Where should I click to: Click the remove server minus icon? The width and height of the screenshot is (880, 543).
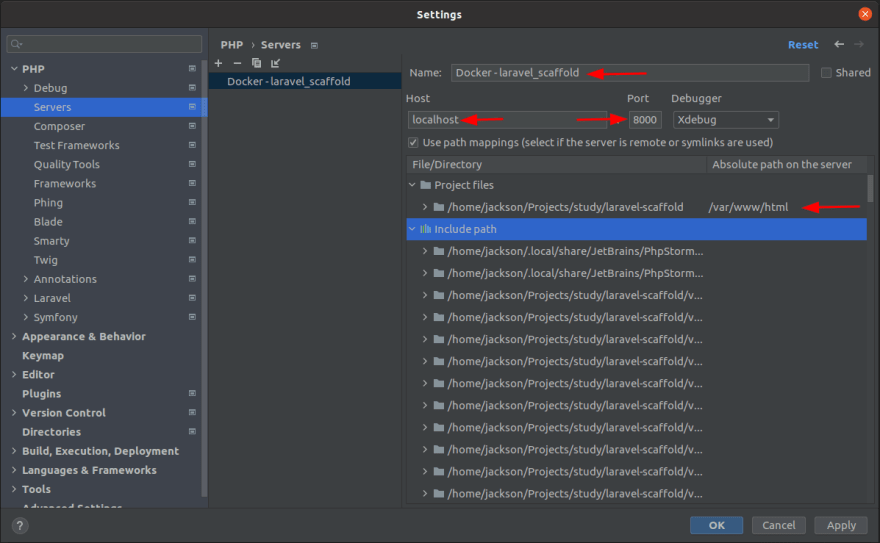pyautogui.click(x=237, y=63)
